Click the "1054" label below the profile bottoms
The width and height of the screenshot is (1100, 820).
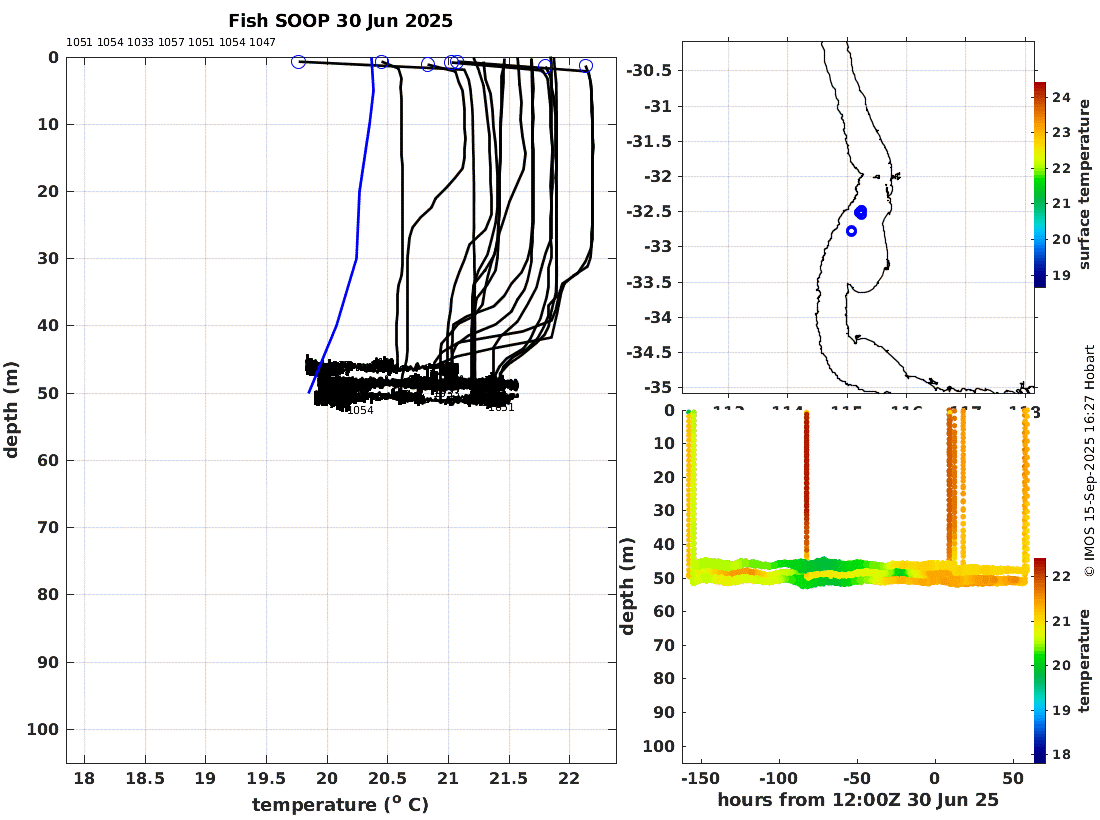[x=361, y=410]
